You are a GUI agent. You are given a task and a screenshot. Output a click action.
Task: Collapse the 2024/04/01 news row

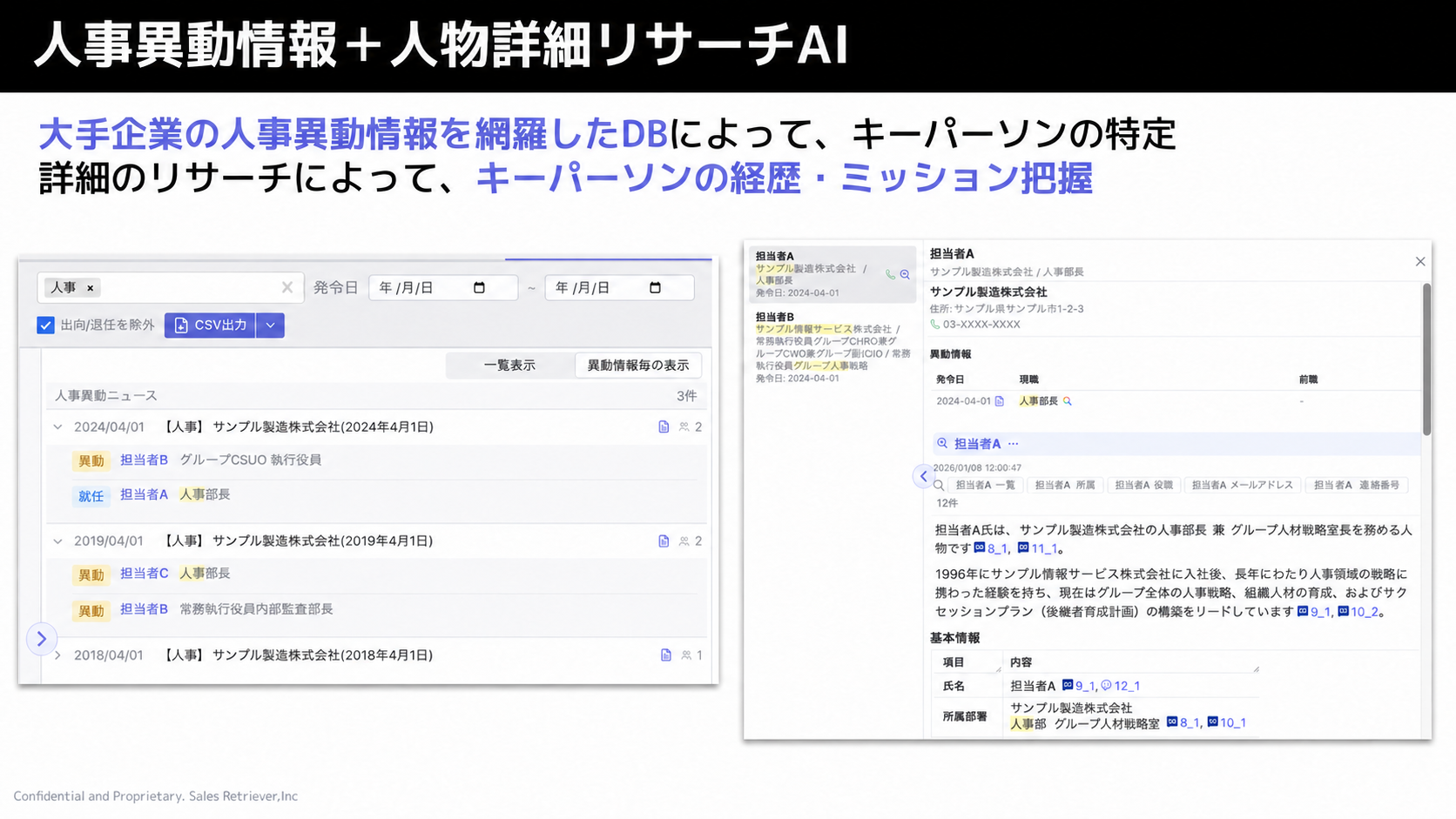point(57,427)
